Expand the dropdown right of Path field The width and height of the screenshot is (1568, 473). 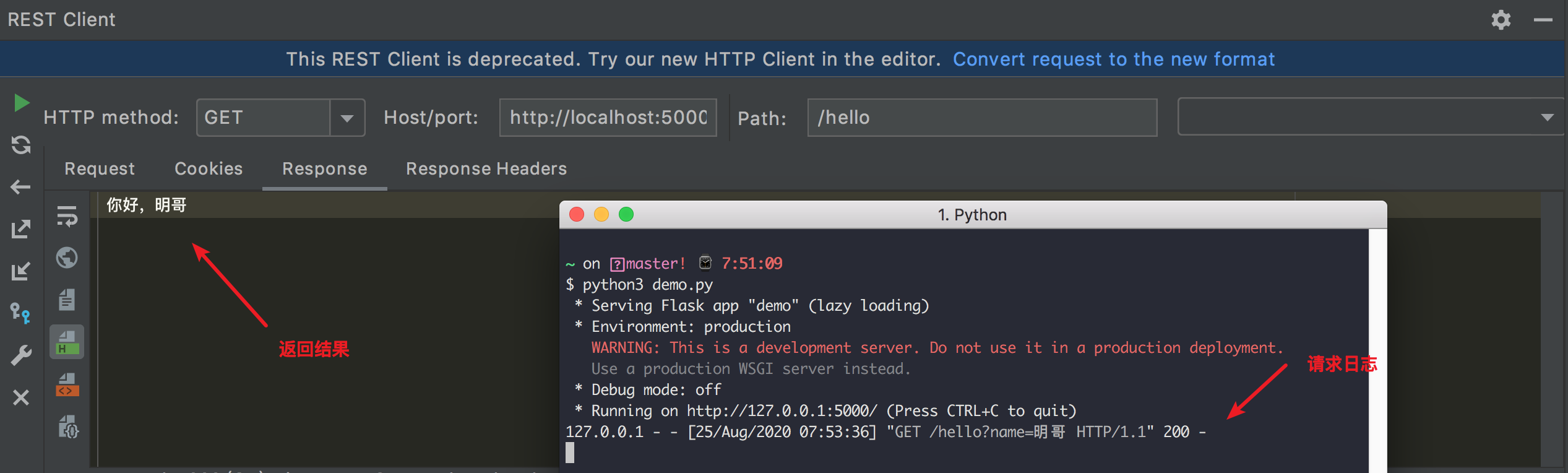[1547, 117]
